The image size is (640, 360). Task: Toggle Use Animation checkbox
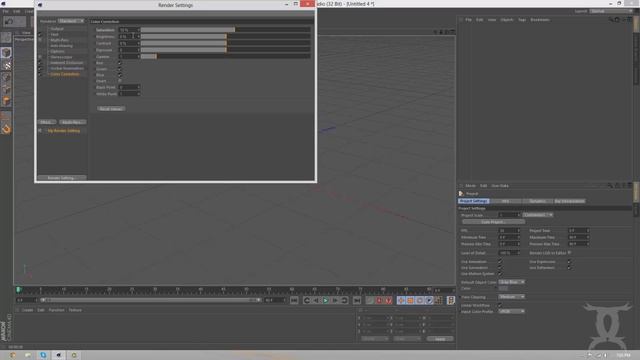(x=500, y=262)
